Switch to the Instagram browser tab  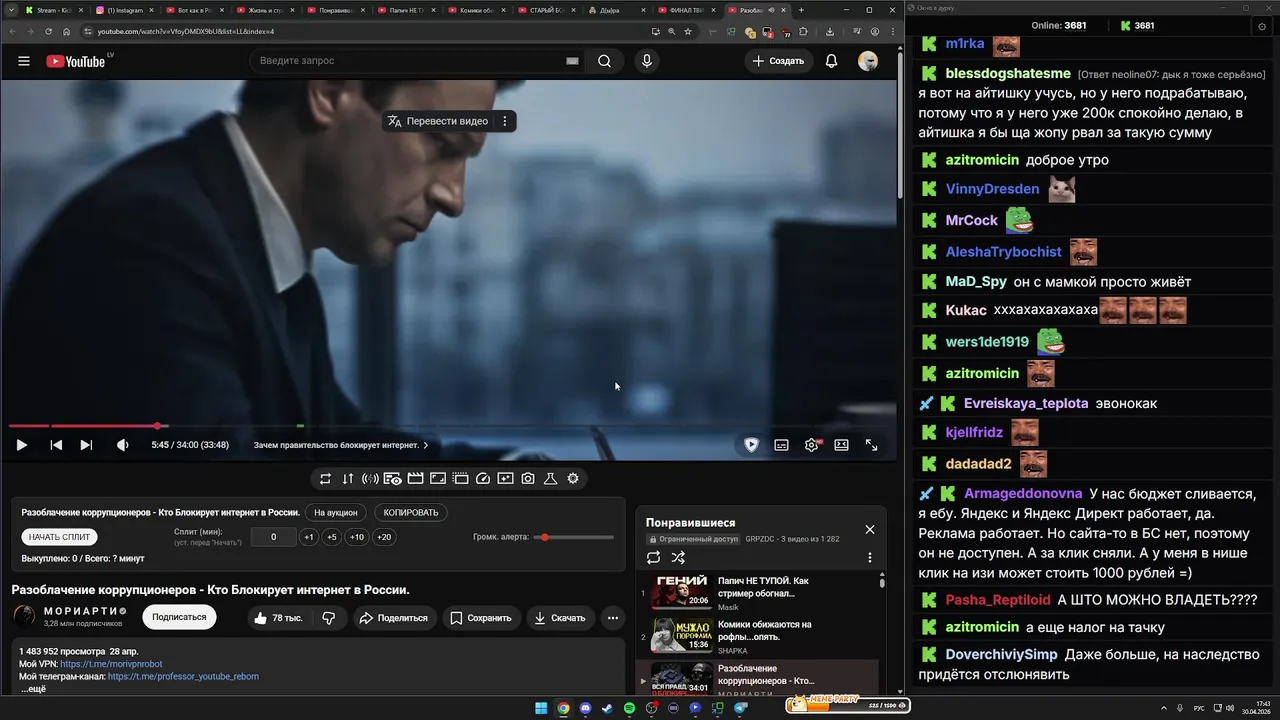(124, 10)
